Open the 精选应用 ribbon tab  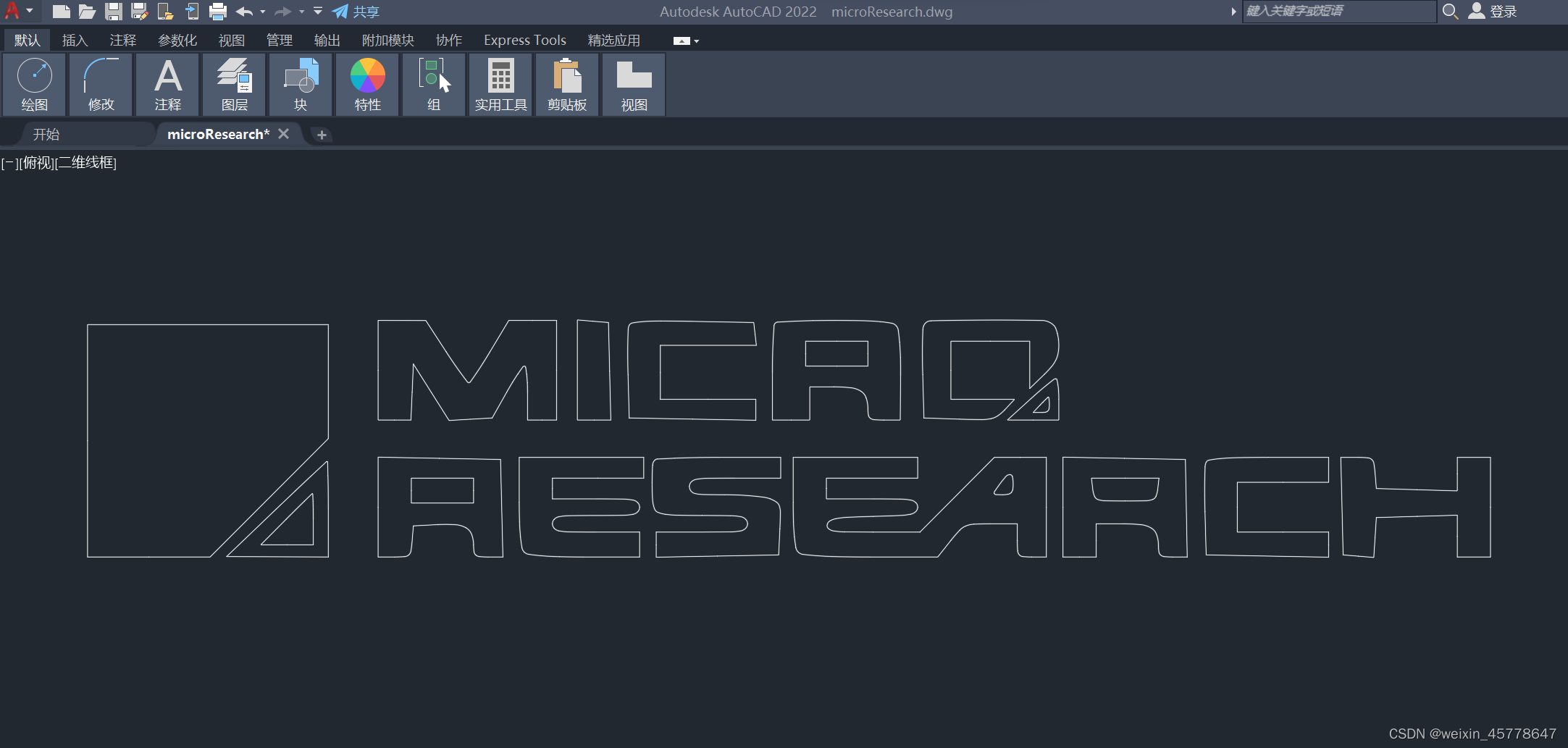pyautogui.click(x=614, y=41)
